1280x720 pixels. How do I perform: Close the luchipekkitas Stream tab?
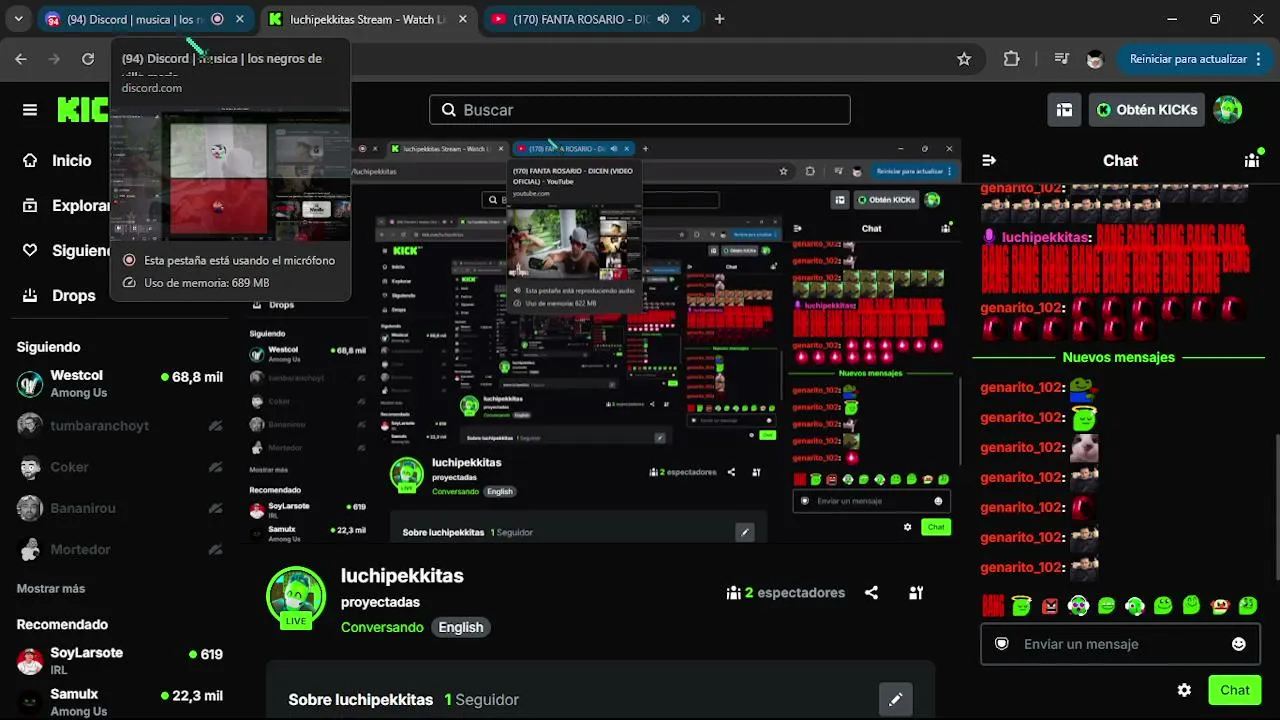[464, 19]
